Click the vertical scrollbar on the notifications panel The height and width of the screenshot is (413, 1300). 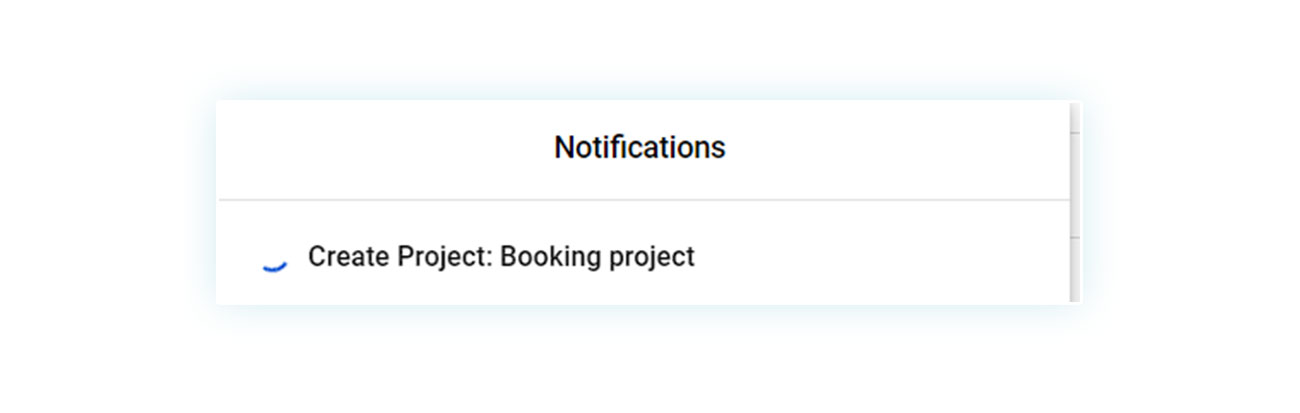coord(1075,202)
